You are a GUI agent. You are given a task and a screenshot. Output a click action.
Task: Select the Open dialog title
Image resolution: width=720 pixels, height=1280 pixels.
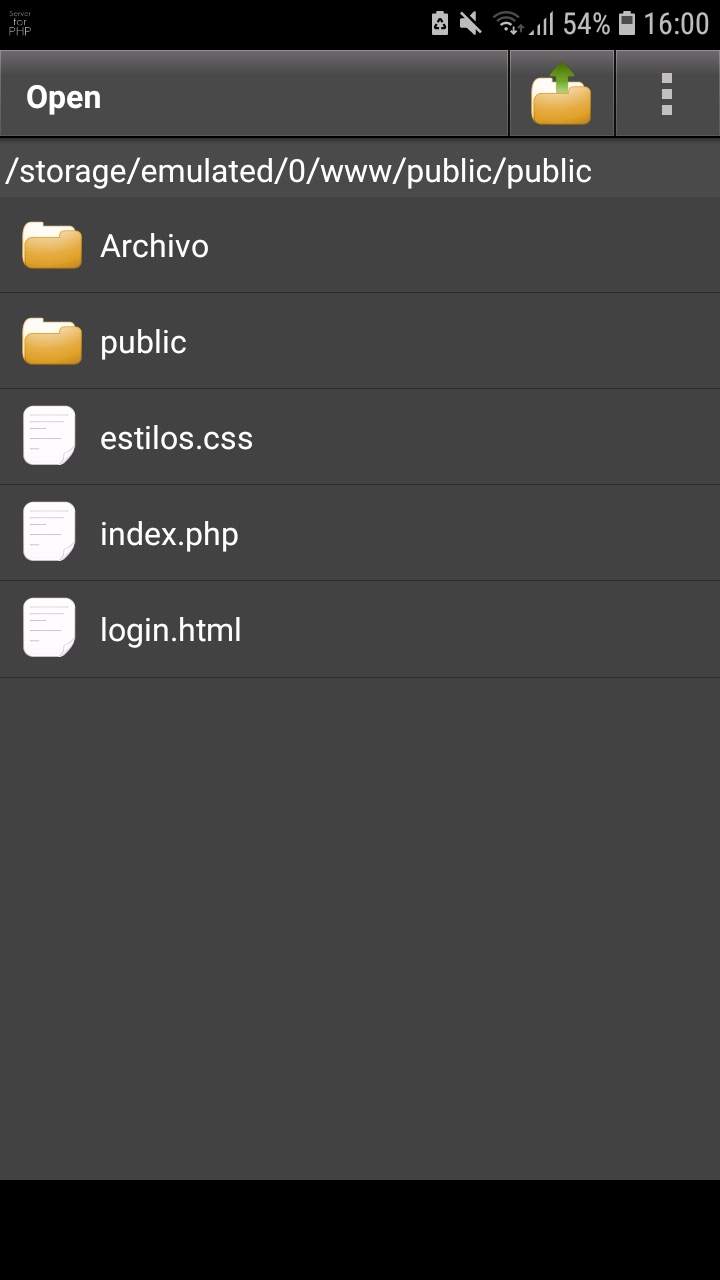(x=64, y=96)
